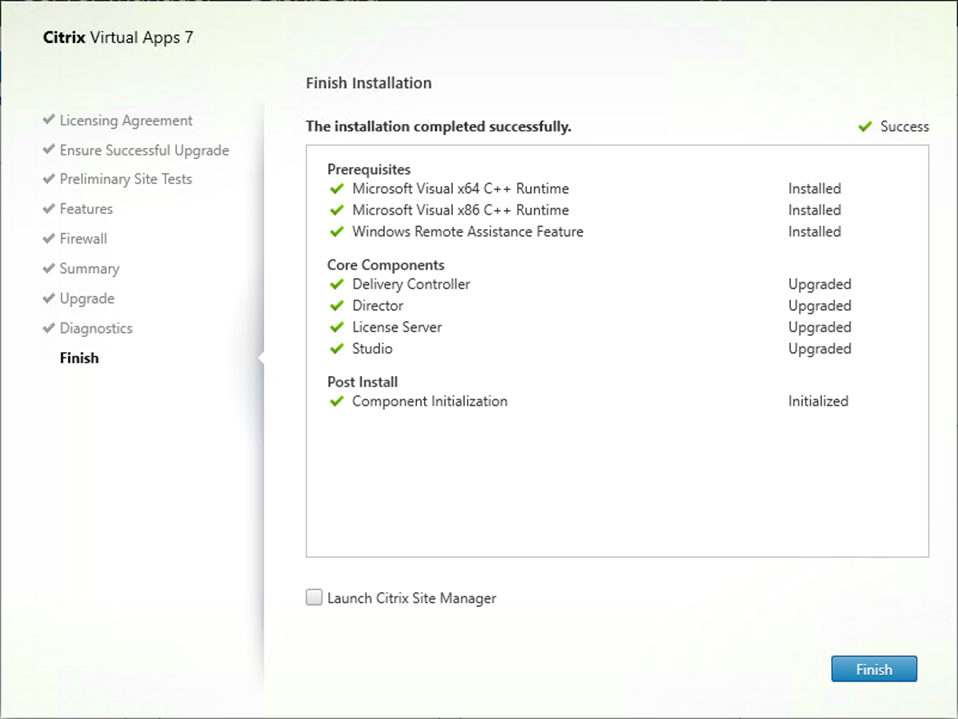Click checkmark icon beside Summary
The height and width of the screenshot is (719, 958).
coord(49,268)
